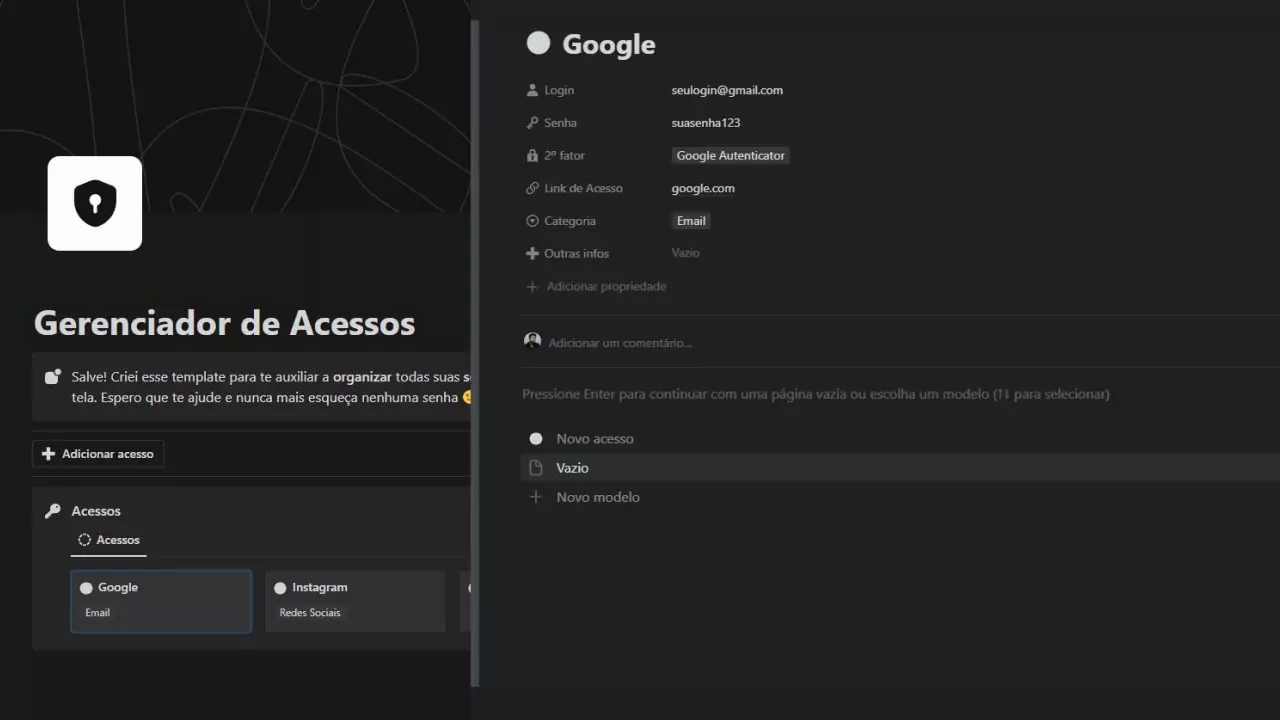Click the callout note icon before Salve!
This screenshot has height=720, width=1280.
tap(53, 377)
